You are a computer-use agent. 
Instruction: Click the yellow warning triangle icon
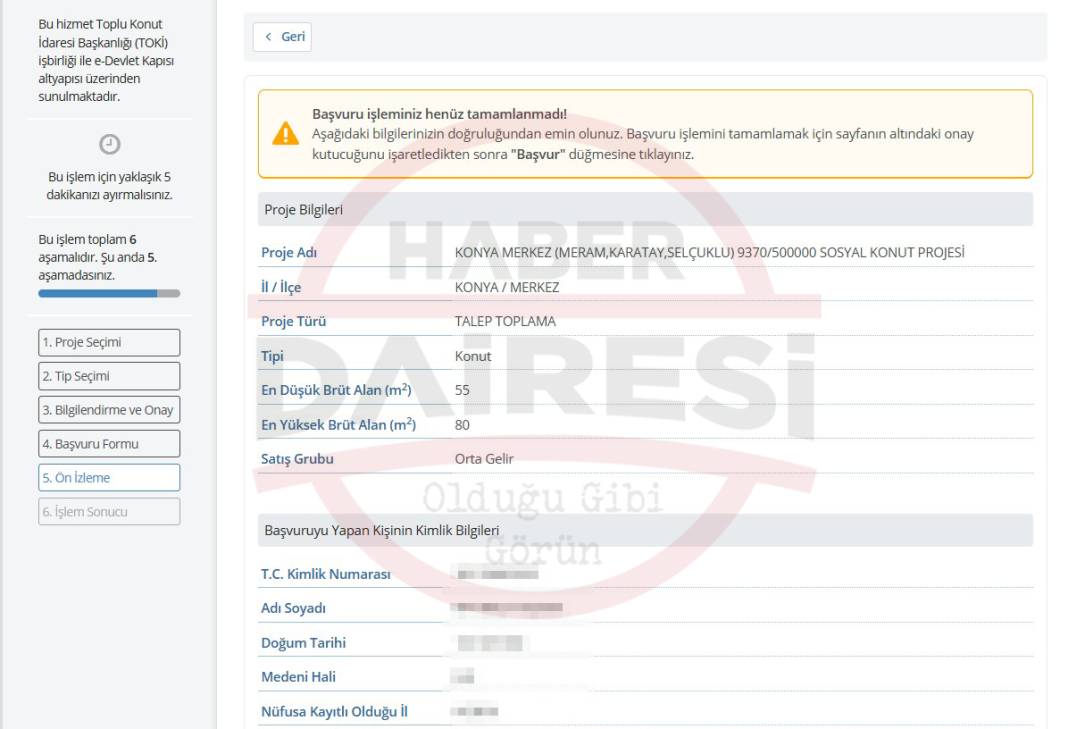coord(286,134)
